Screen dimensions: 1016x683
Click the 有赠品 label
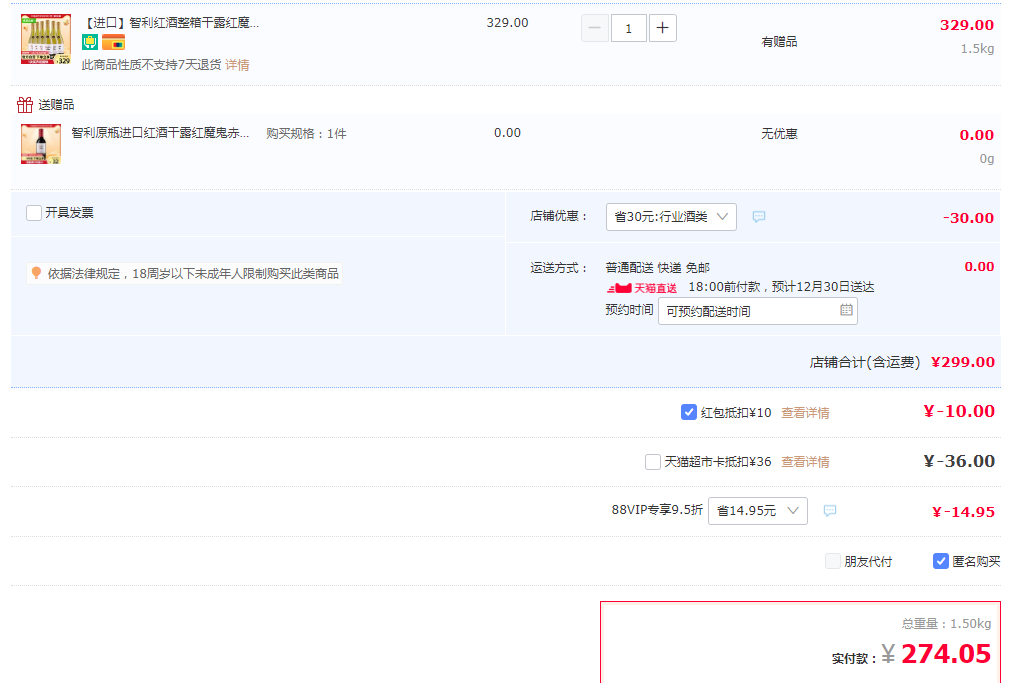click(x=779, y=42)
